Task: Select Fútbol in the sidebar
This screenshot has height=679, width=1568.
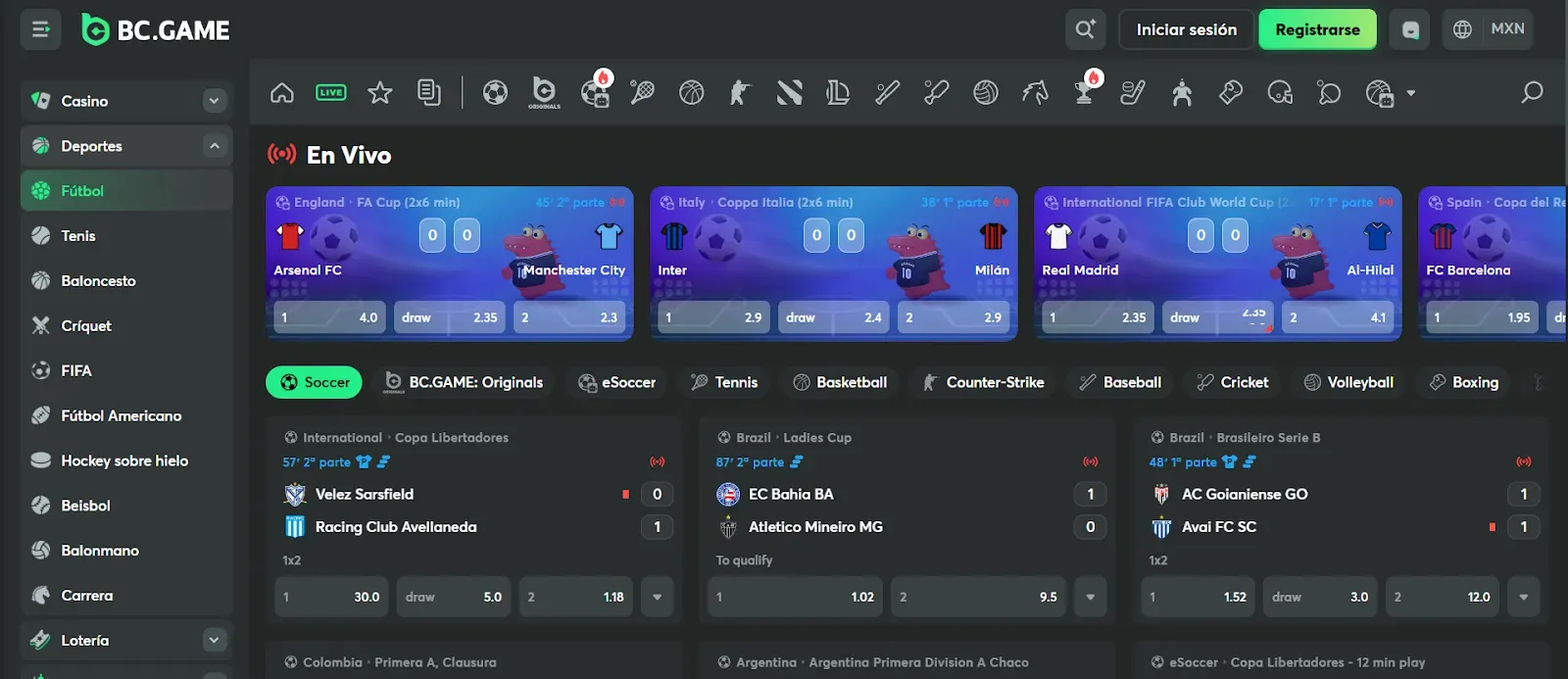Action: point(126,191)
